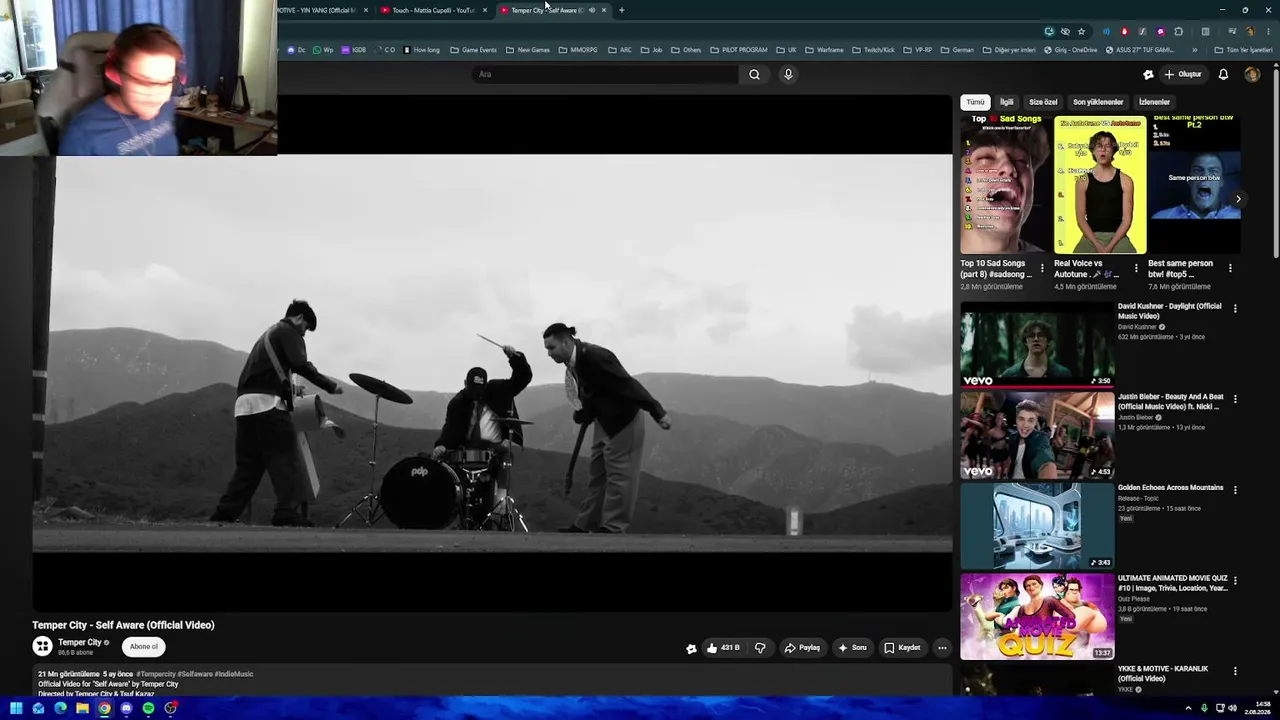Start voice search with the microphone icon
1280x720 pixels.
[x=788, y=74]
